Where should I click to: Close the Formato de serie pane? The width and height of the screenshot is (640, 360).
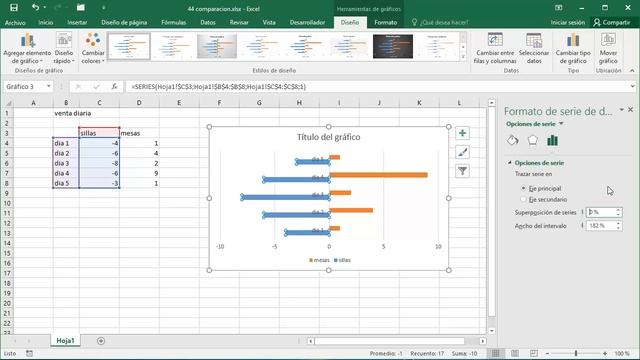click(x=631, y=110)
